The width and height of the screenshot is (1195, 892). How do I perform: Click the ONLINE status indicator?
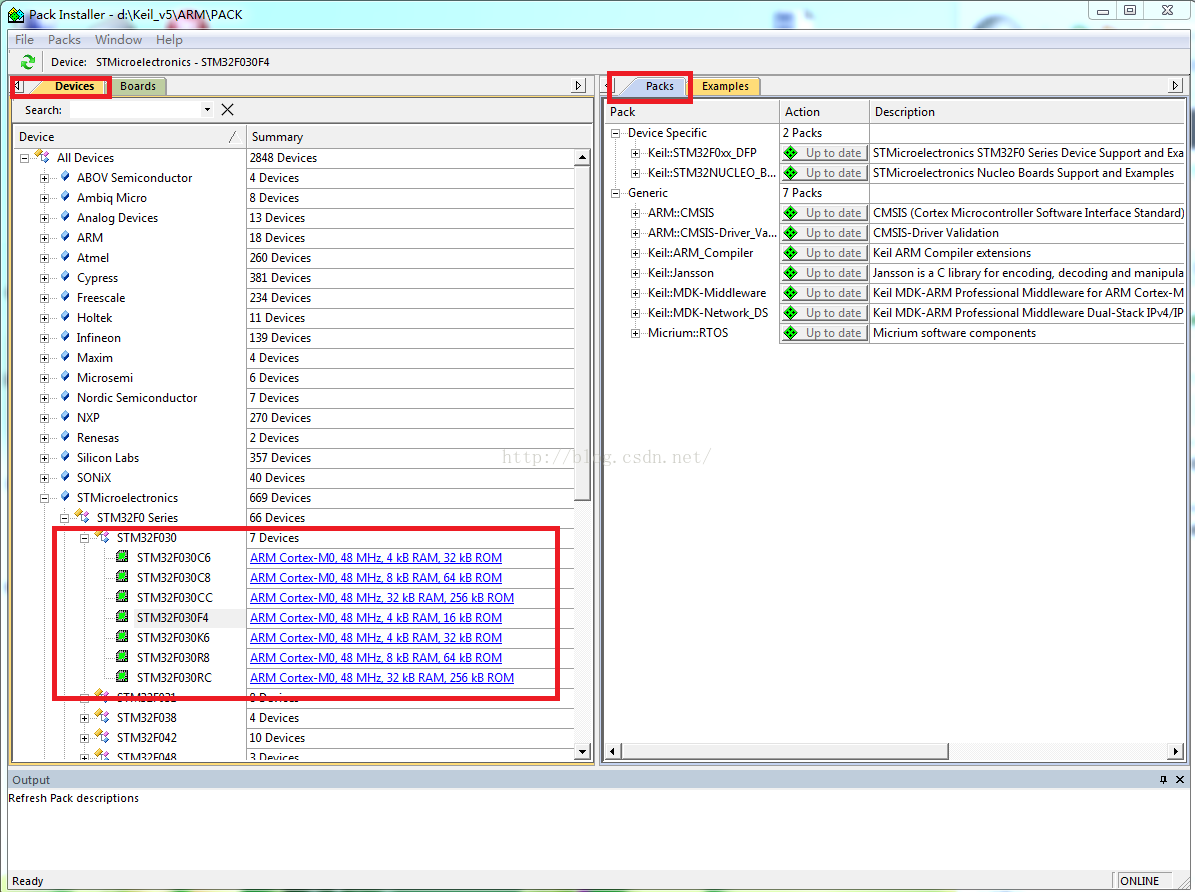point(1139,881)
